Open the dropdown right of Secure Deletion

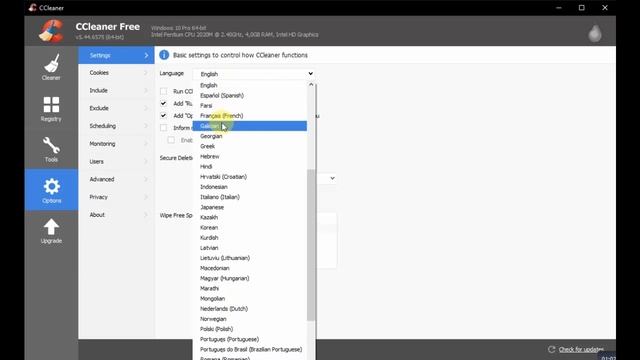332,178
